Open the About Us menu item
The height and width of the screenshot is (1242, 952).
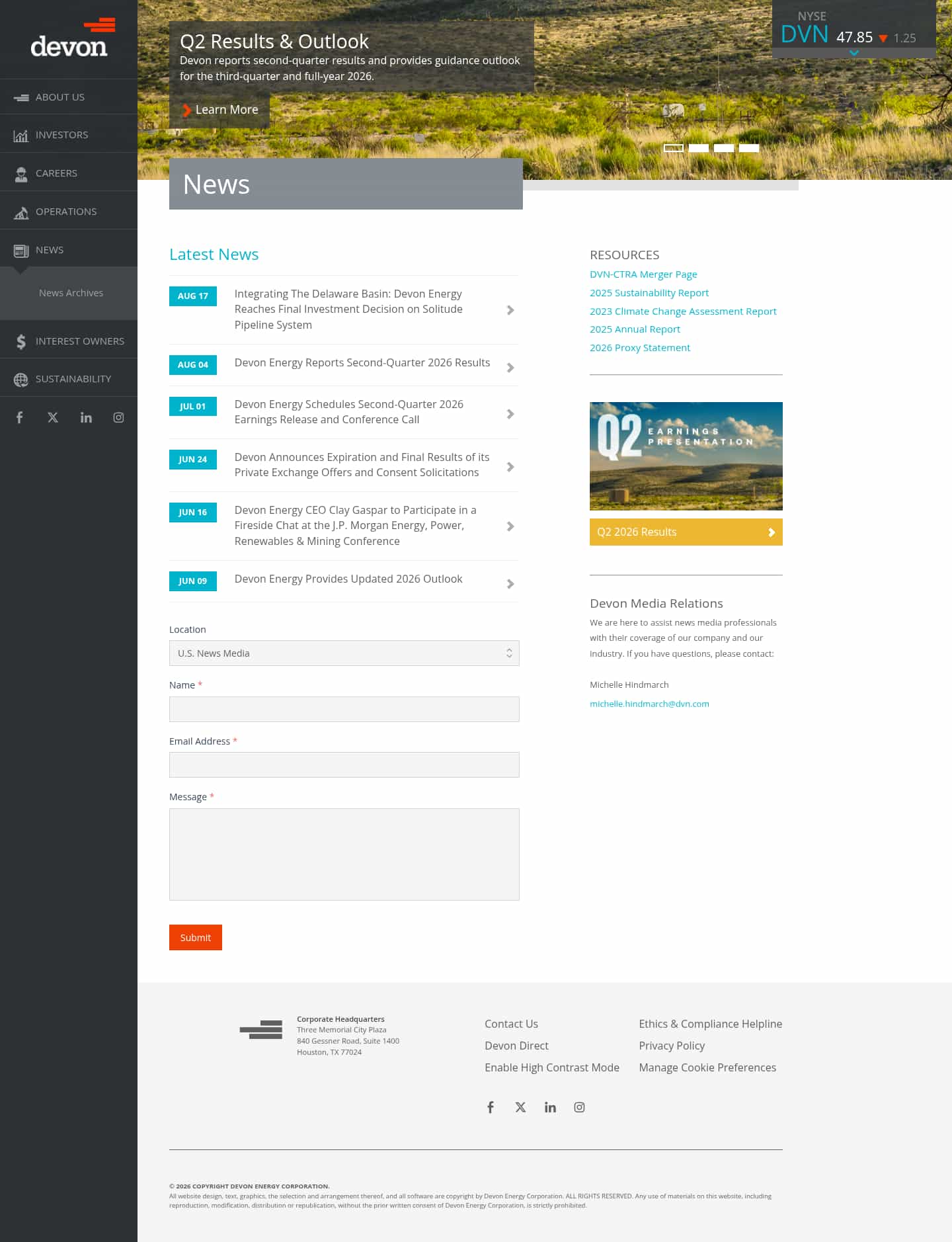69,97
